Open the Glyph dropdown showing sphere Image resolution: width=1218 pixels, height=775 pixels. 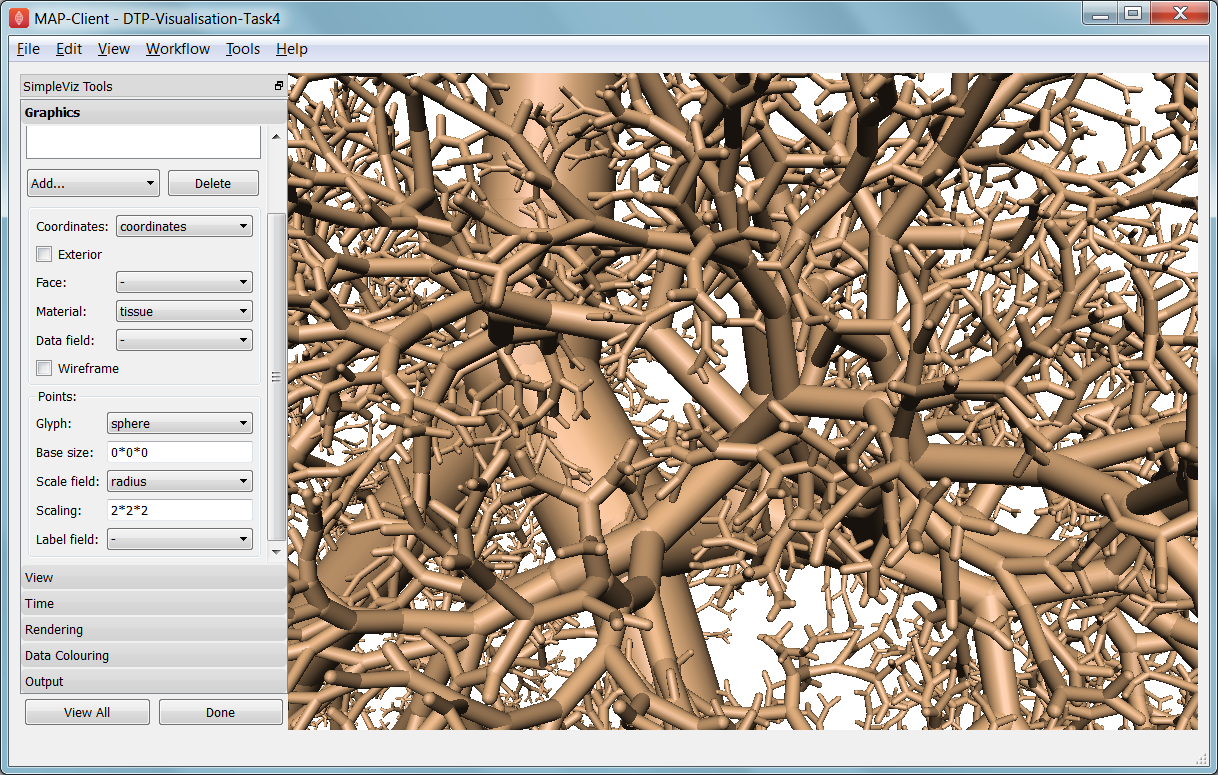click(x=180, y=423)
